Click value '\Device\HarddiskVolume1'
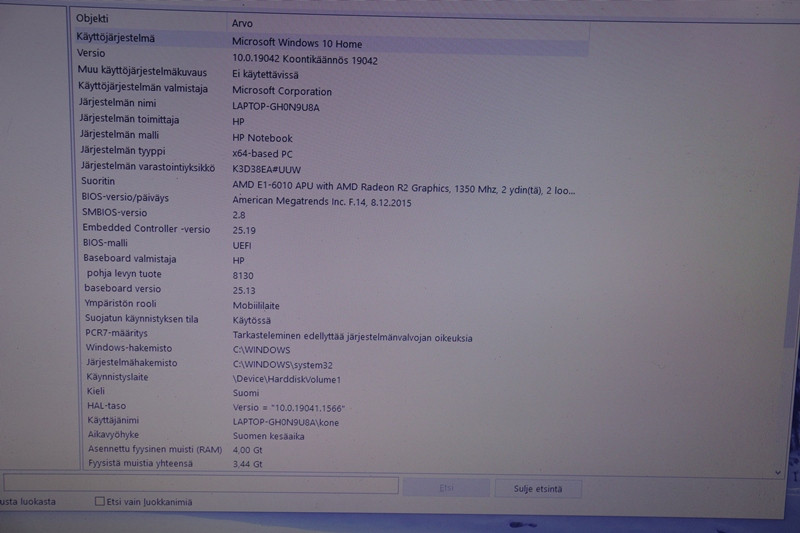Image resolution: width=800 pixels, height=533 pixels. [287, 379]
